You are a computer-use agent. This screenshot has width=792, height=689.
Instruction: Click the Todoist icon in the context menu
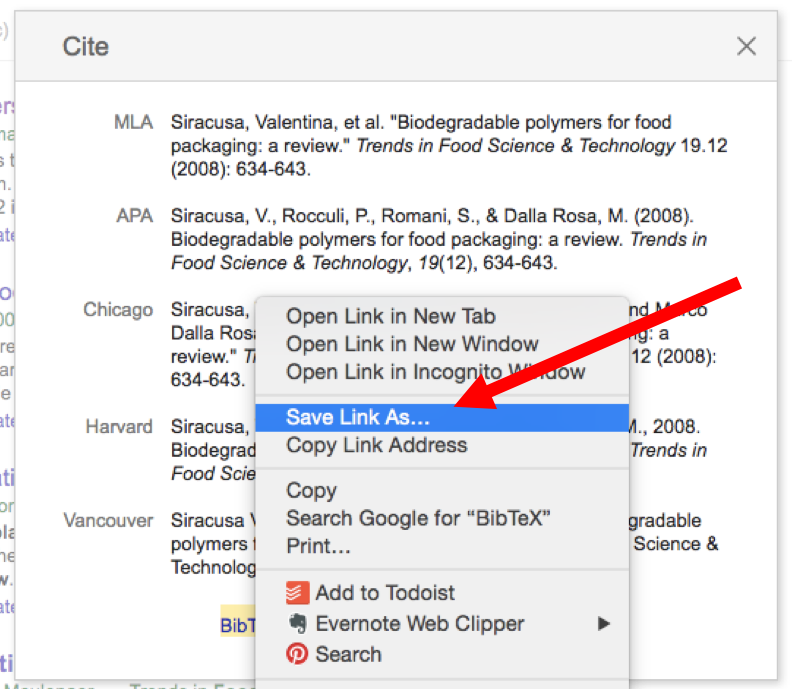click(297, 593)
